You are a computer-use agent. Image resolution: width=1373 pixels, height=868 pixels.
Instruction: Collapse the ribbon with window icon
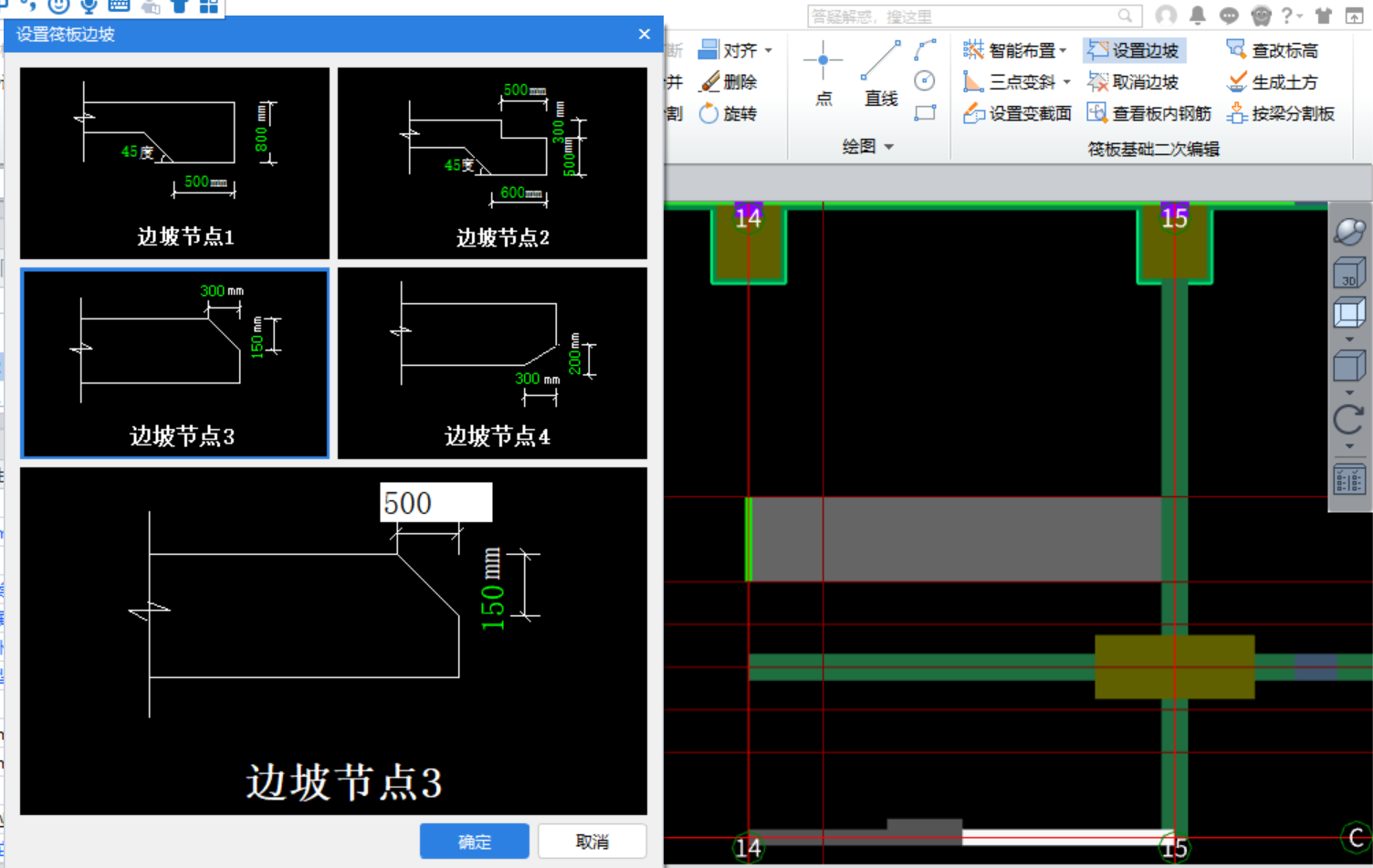click(x=1355, y=15)
